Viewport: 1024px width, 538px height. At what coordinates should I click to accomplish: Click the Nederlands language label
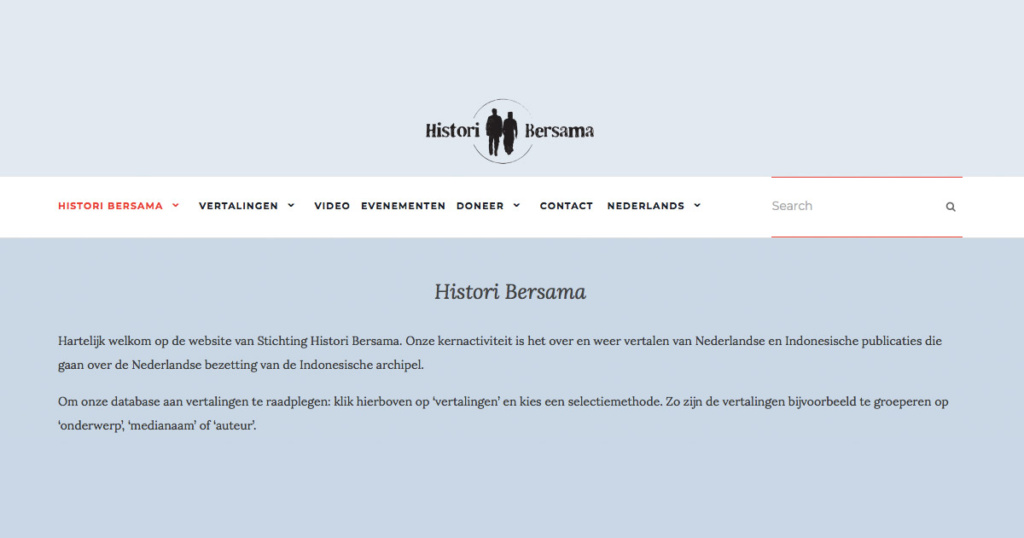click(645, 206)
